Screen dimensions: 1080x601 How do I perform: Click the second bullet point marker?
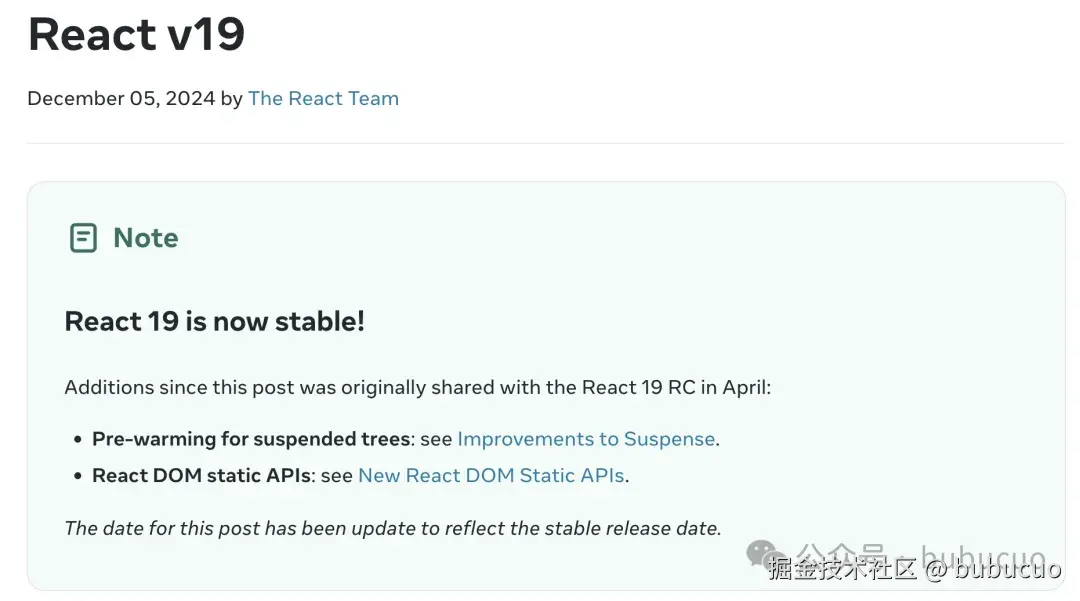tap(78, 477)
